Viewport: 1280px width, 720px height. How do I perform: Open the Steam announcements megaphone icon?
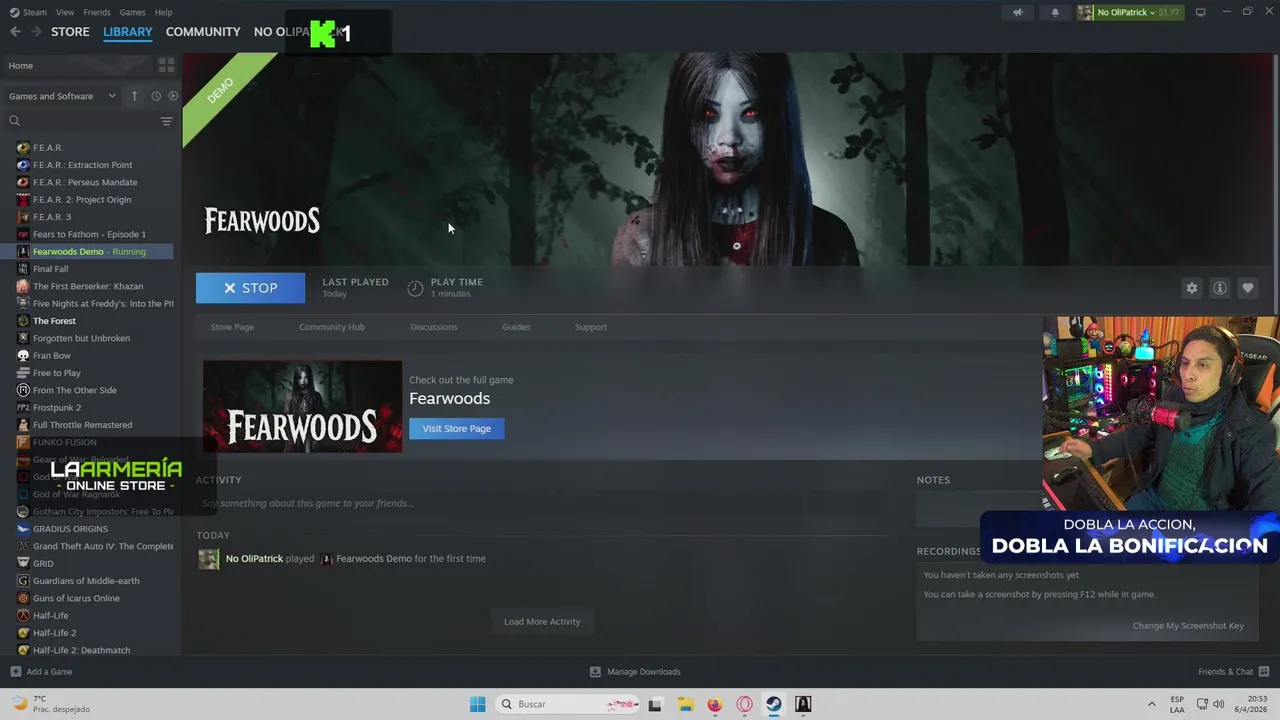(1018, 12)
